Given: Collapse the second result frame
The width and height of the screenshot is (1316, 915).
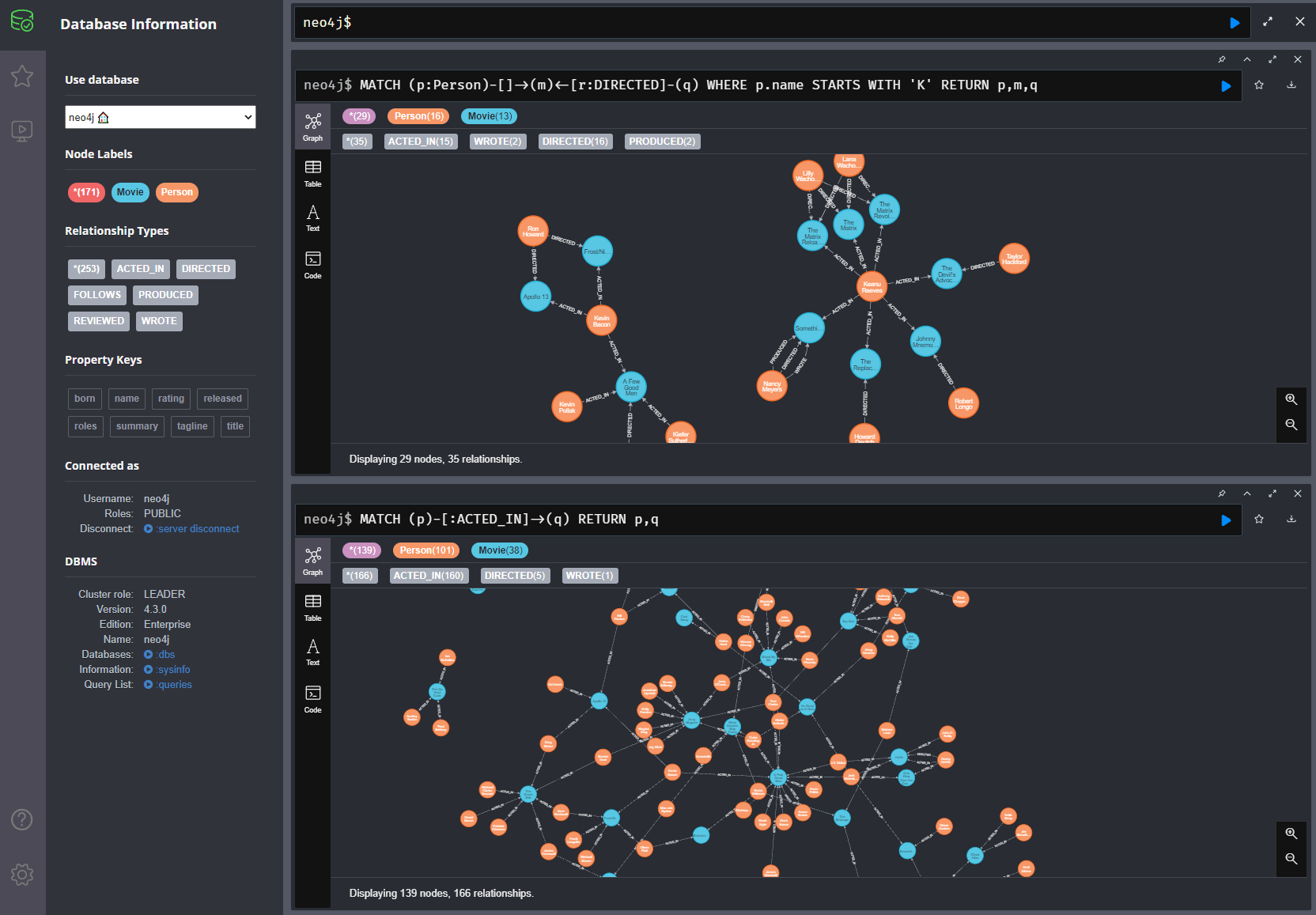Looking at the screenshot, I should click(x=1247, y=493).
